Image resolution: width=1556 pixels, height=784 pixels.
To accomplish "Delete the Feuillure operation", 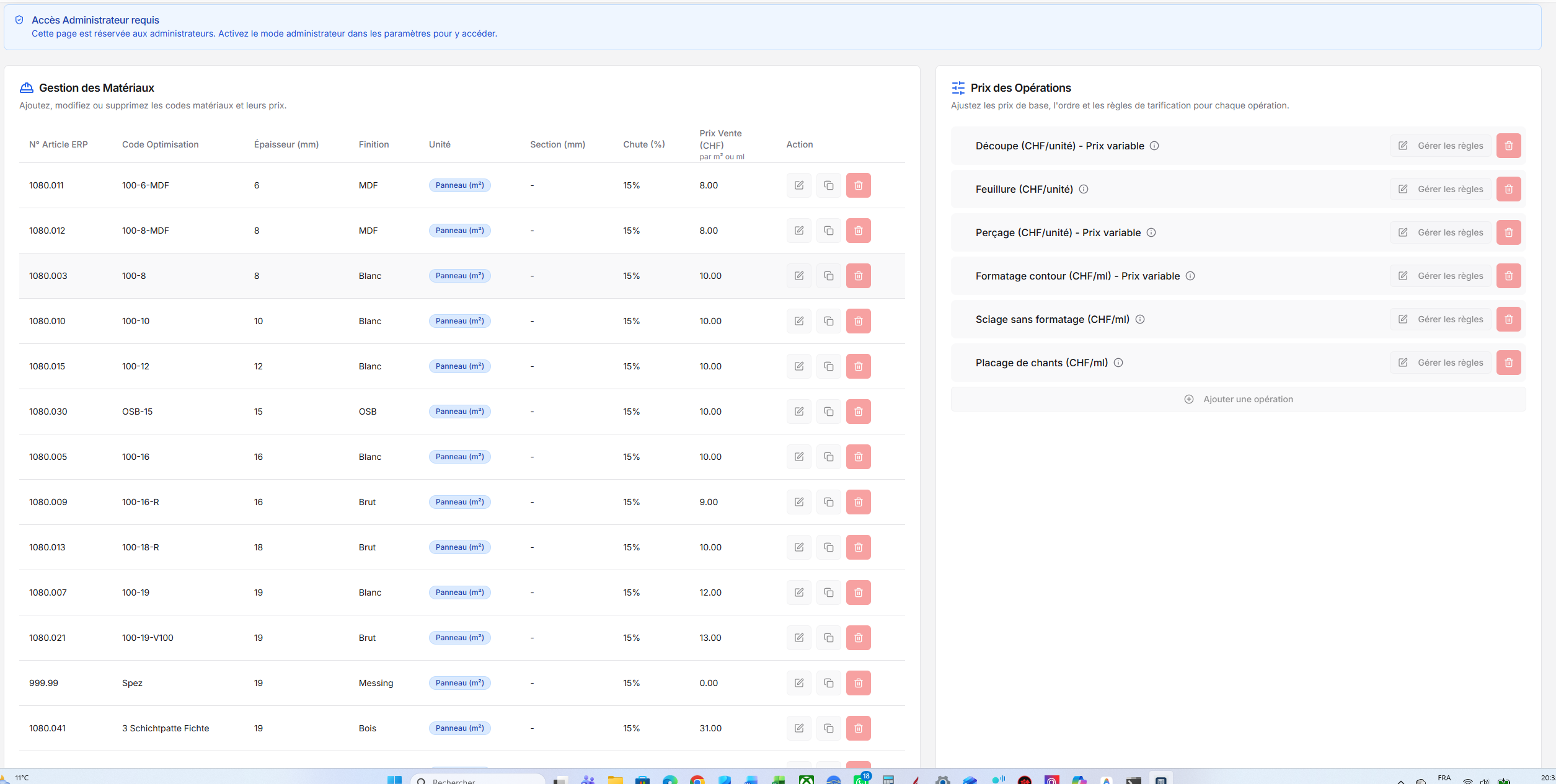I will pyautogui.click(x=1509, y=189).
